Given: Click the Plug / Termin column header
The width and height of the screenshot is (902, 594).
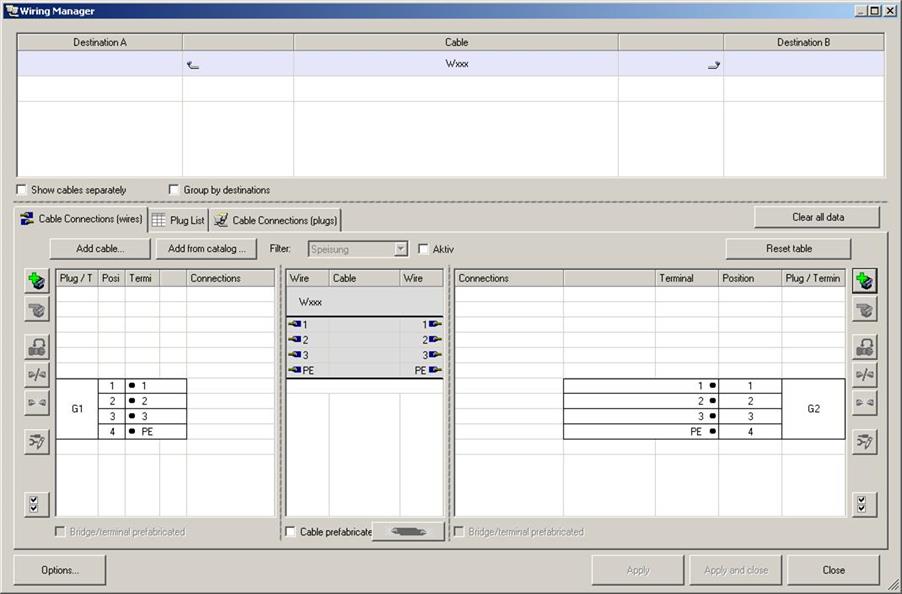Looking at the screenshot, I should click(x=813, y=278).
